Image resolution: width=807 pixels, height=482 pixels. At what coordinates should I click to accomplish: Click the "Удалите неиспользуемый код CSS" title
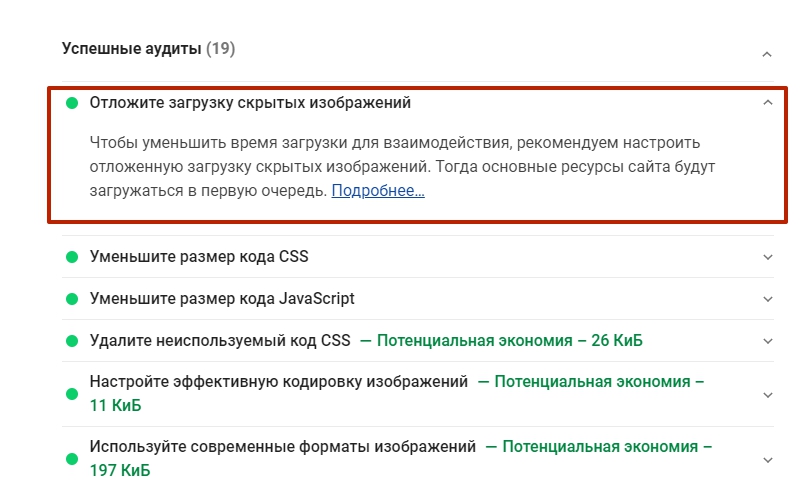220,341
